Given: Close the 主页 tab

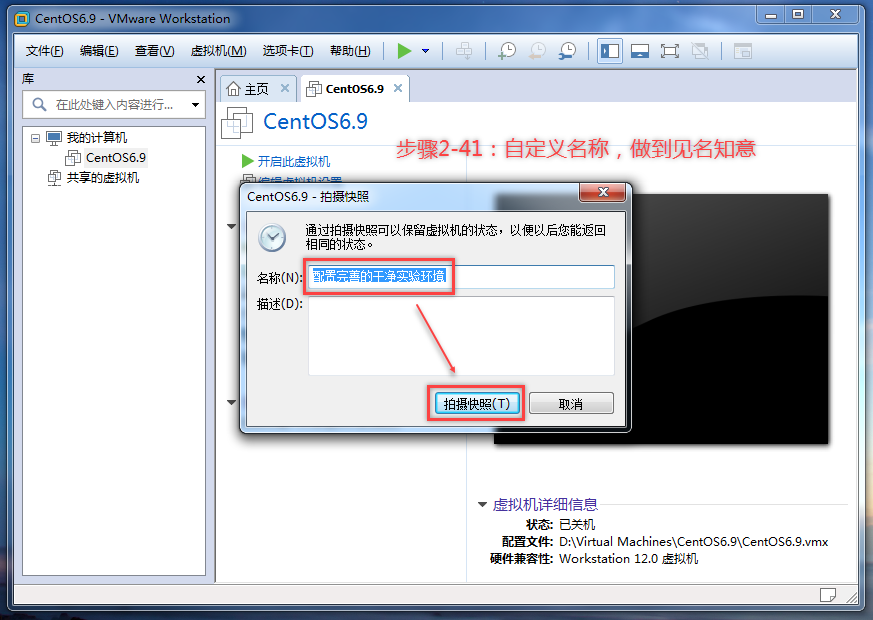Looking at the screenshot, I should point(285,88).
